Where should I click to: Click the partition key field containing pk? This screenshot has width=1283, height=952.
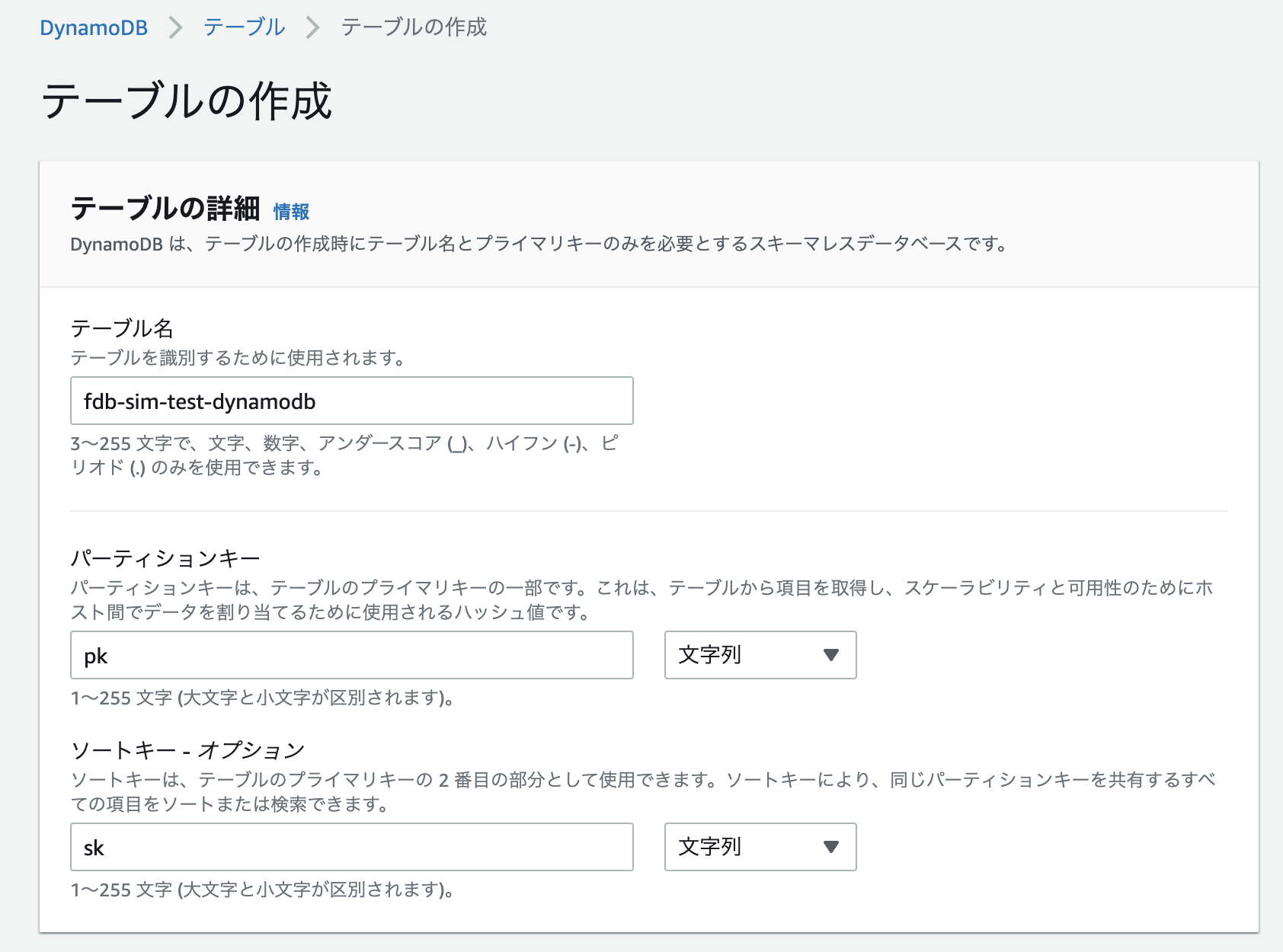coord(350,655)
